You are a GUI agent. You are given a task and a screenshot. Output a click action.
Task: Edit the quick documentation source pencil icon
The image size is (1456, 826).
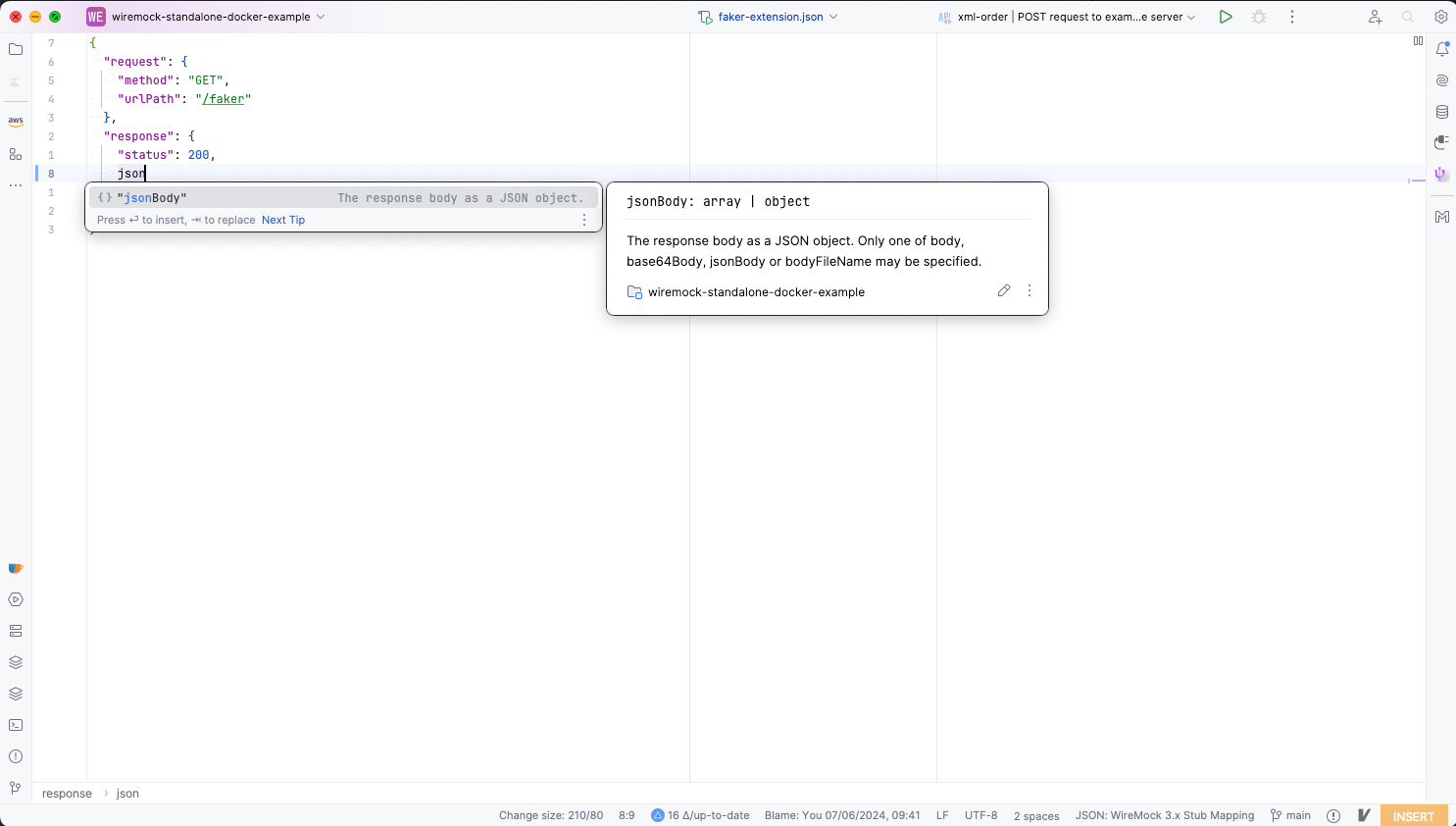point(1004,290)
